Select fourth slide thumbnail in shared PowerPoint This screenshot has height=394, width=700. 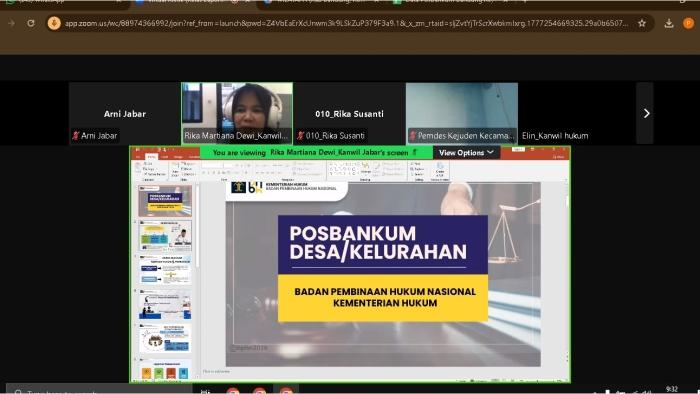pyautogui.click(x=165, y=305)
